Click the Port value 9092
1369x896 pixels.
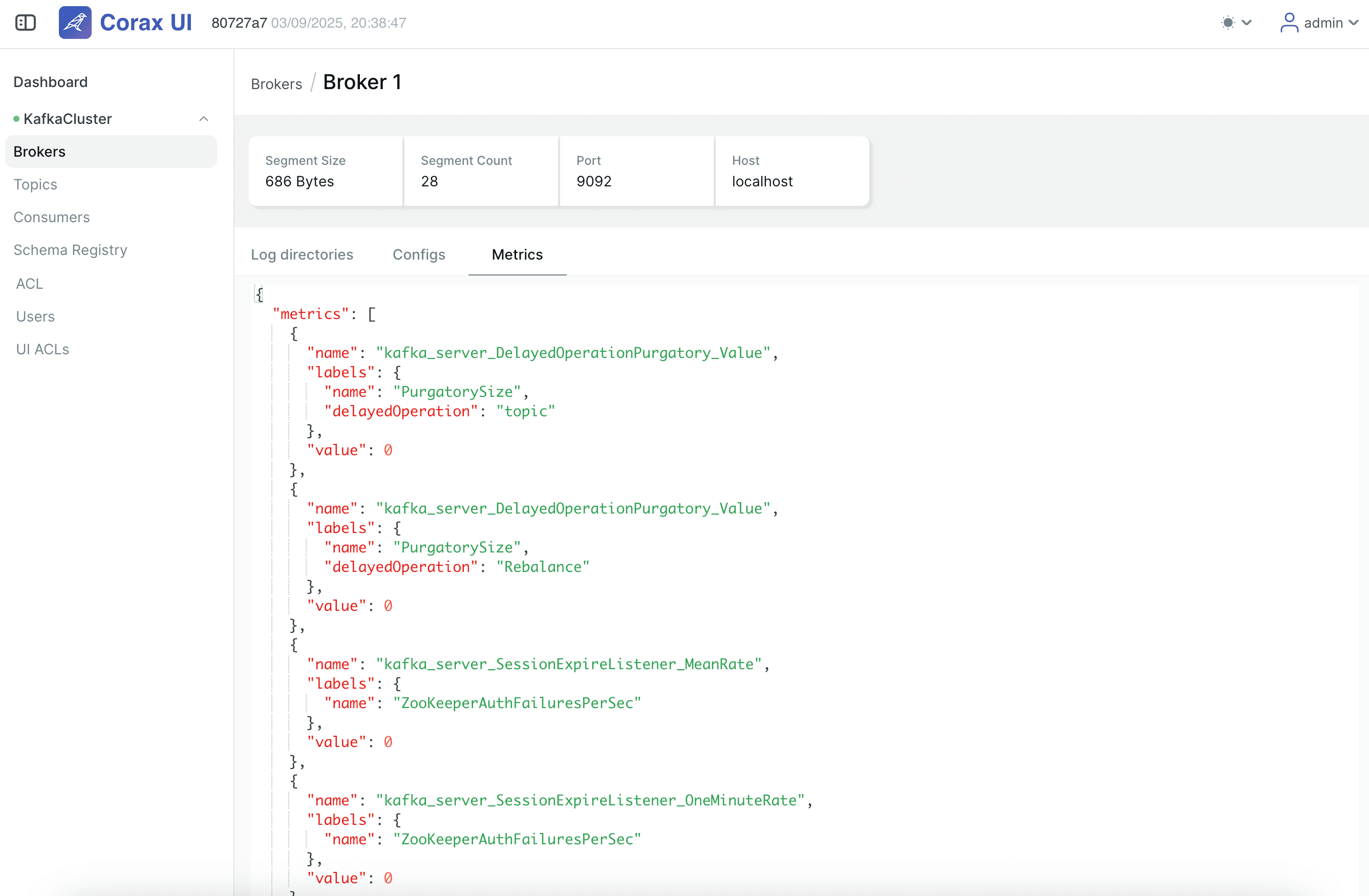(593, 182)
